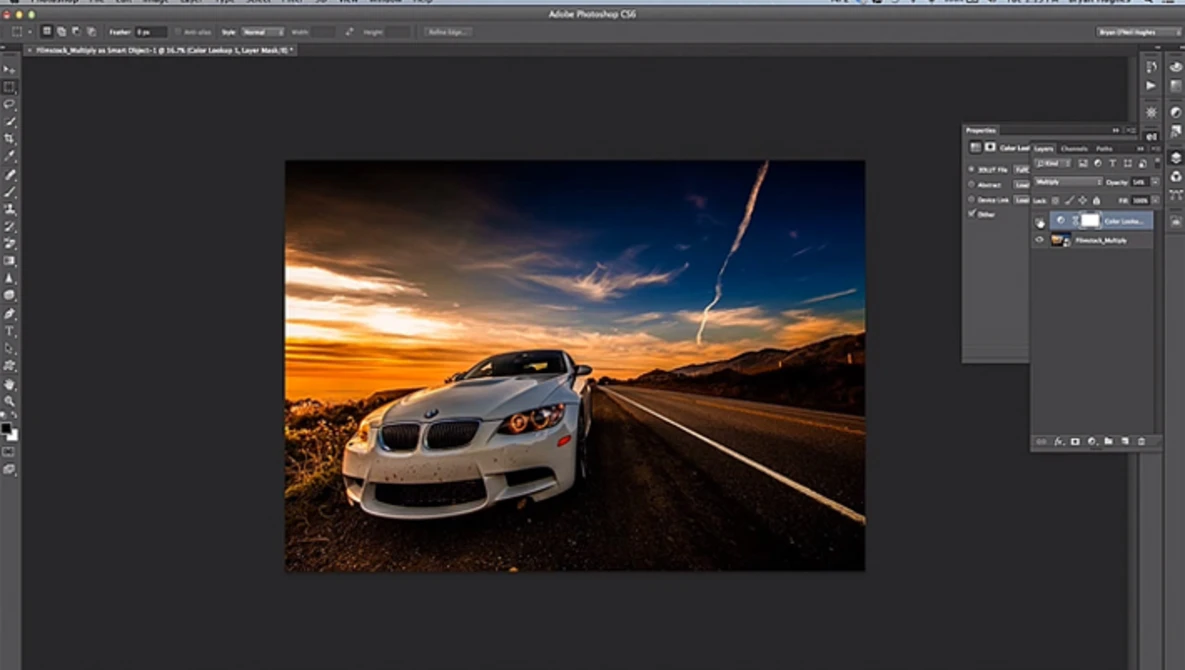
Task: Select the 3DLUT File radio button
Action: [x=972, y=169]
